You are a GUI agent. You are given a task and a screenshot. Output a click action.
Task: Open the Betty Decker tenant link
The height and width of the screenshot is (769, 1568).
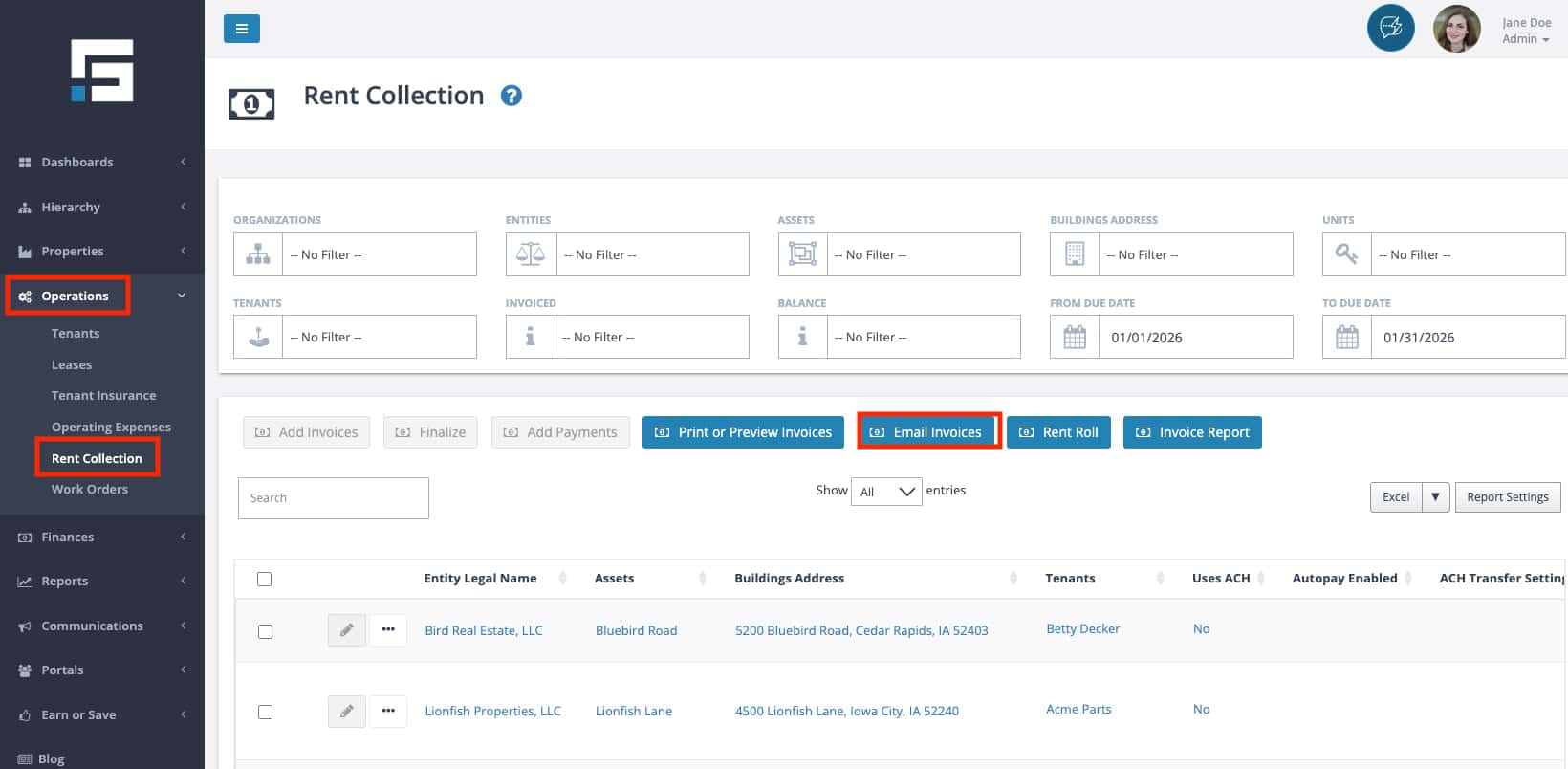click(x=1082, y=628)
